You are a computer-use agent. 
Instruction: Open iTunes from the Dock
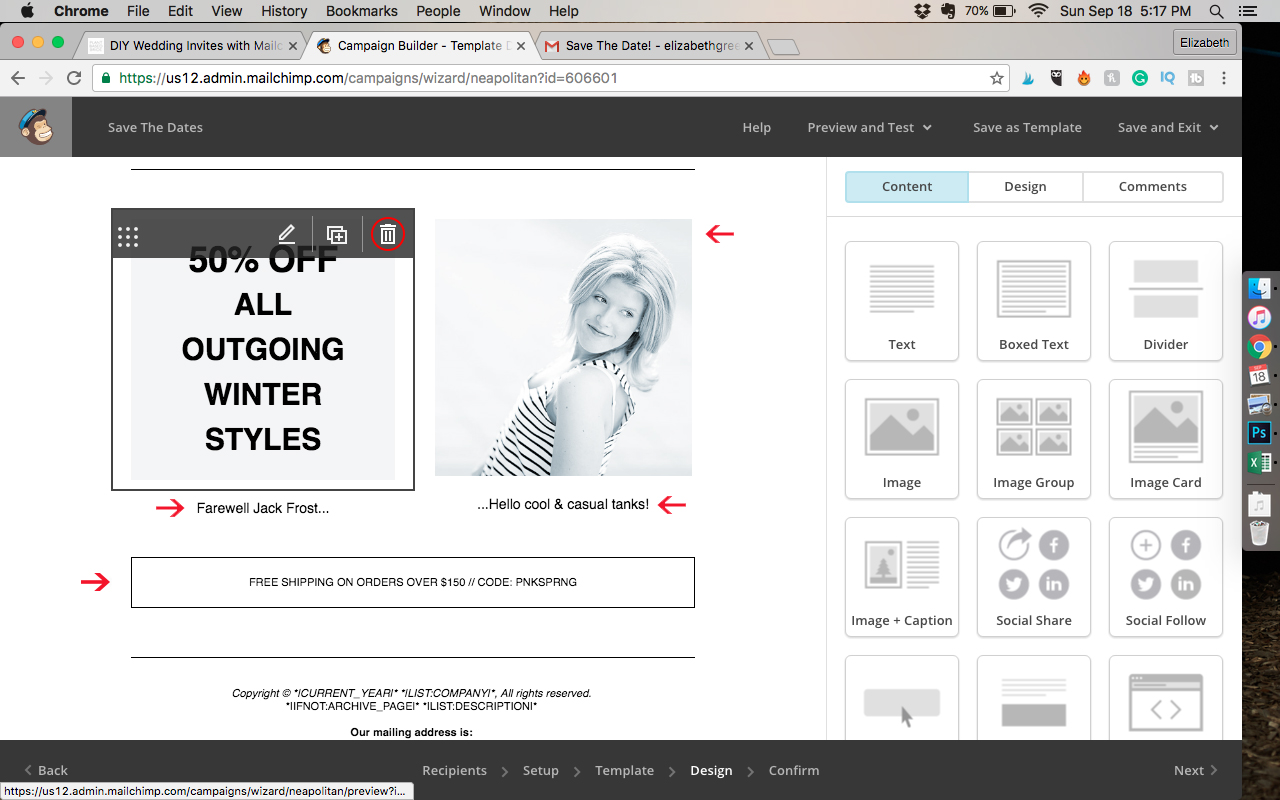pyautogui.click(x=1259, y=317)
